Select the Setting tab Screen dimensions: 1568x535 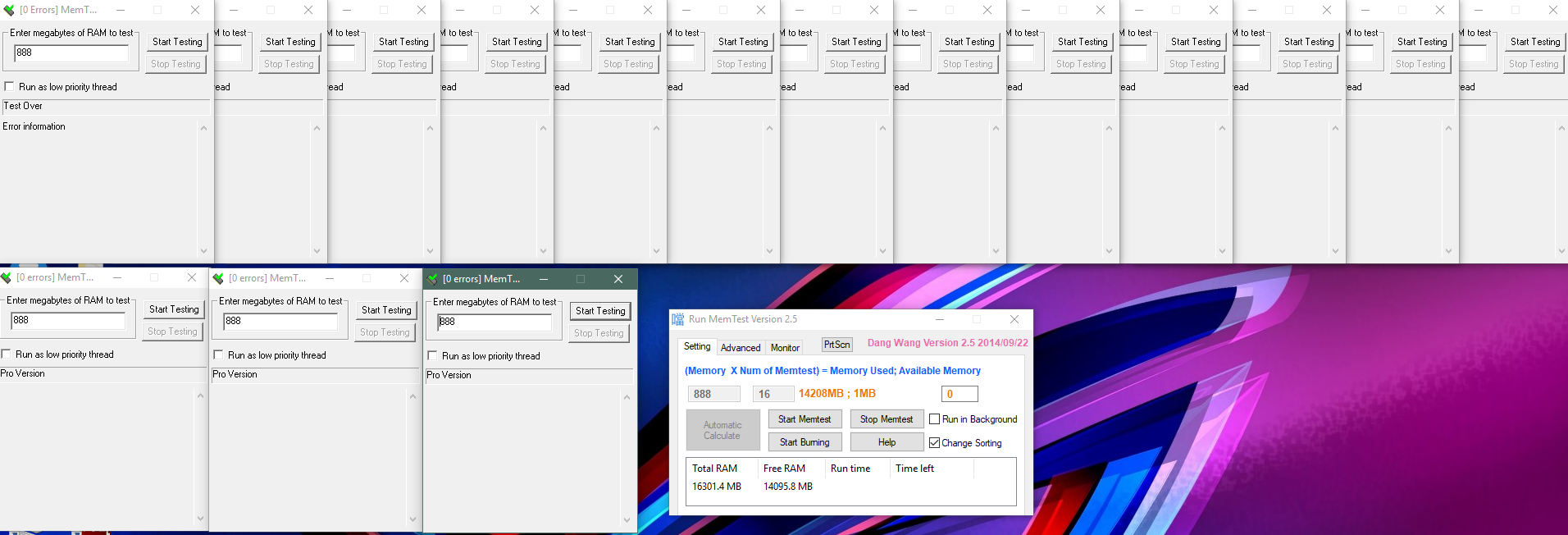coord(697,346)
